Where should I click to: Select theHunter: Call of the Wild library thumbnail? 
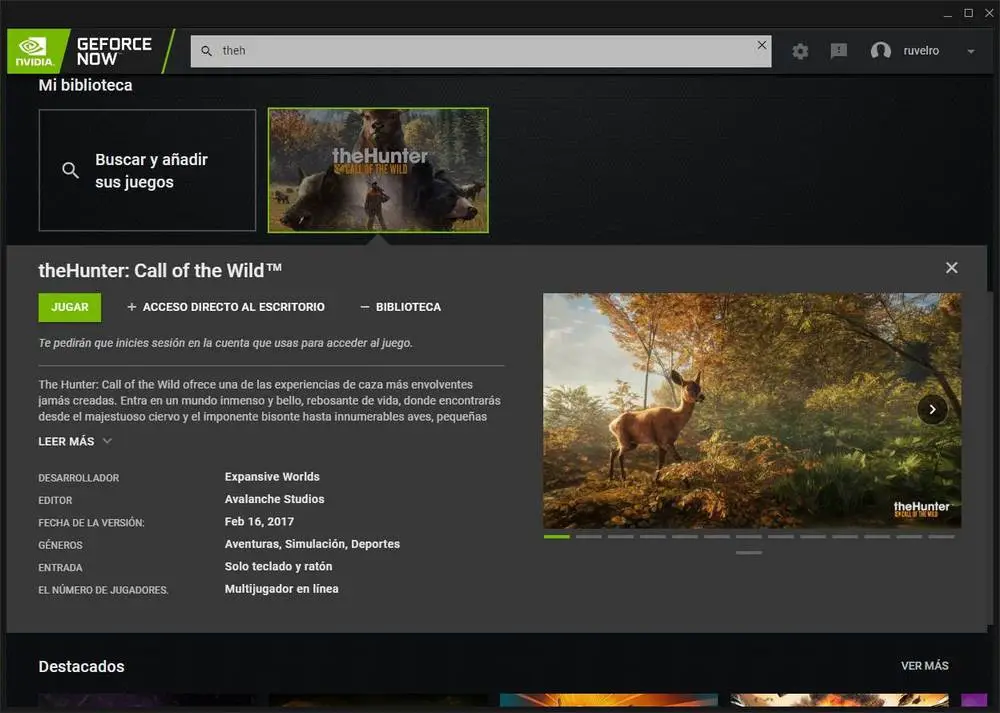[x=378, y=170]
